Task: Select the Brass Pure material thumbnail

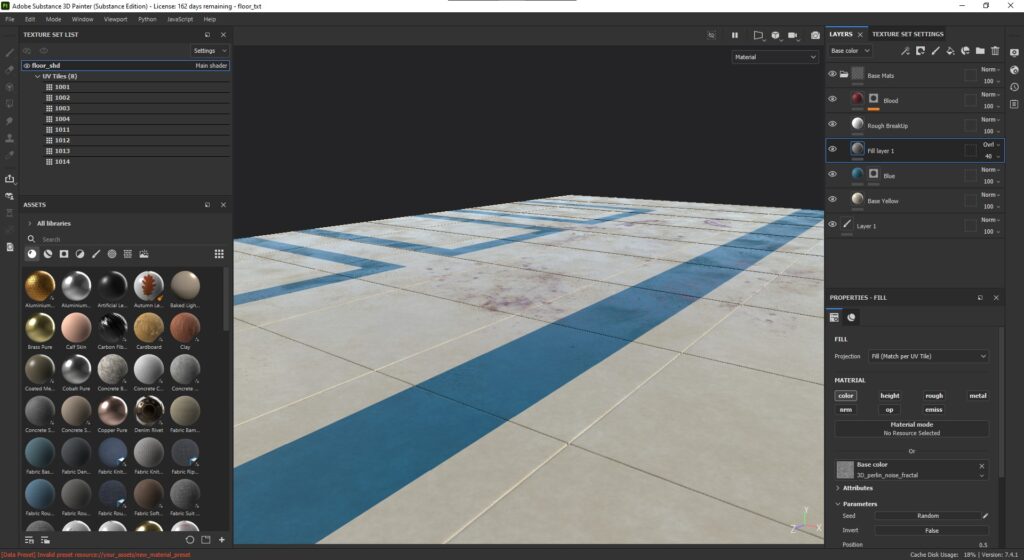Action: (40, 328)
